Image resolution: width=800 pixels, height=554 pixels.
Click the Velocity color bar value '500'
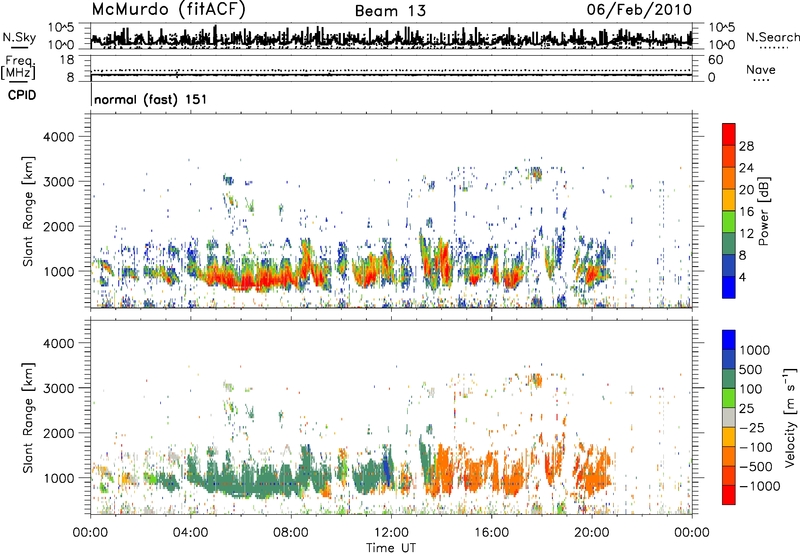click(x=751, y=369)
